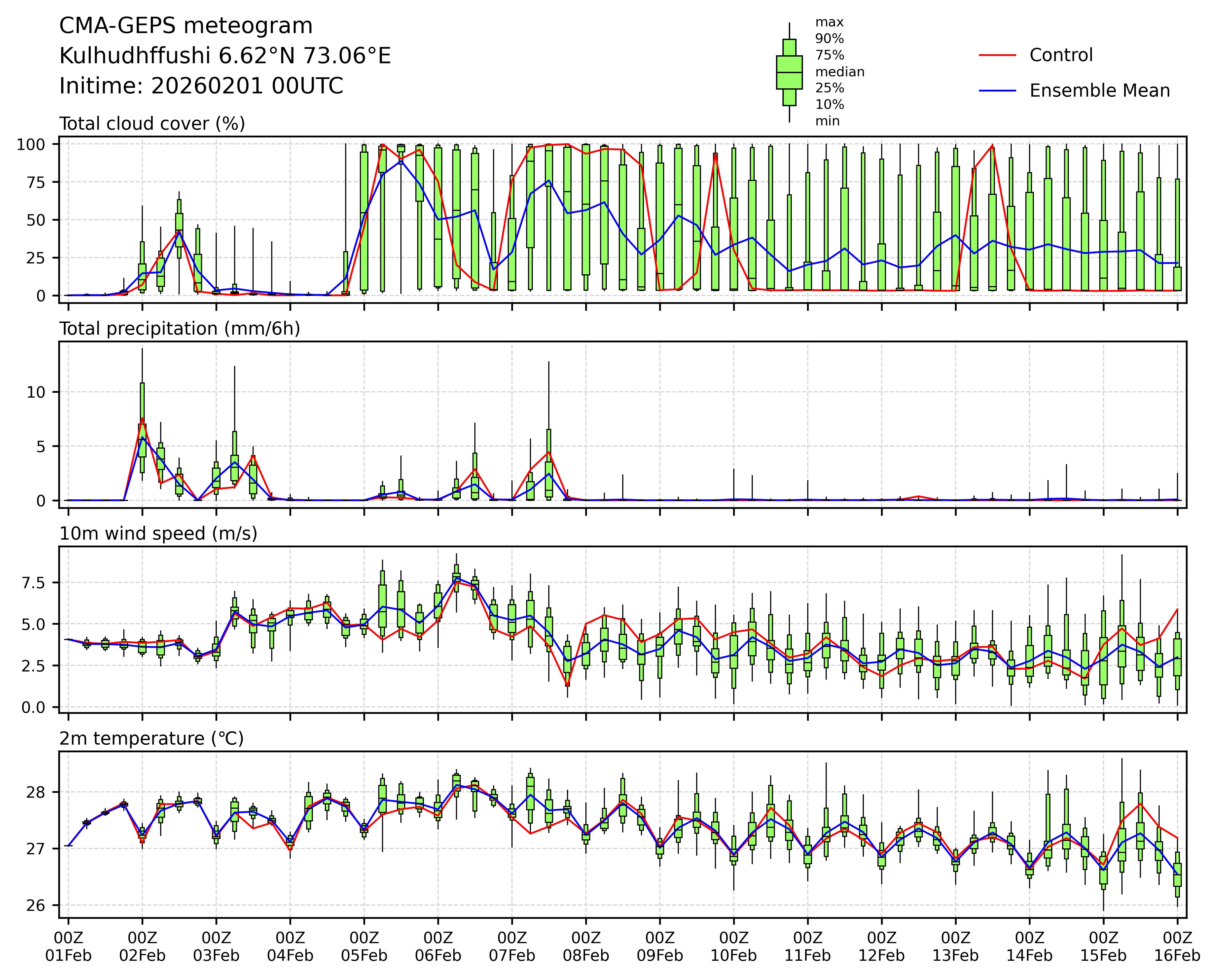Click the '00Z 16Feb' x-axis tick label
This screenshot has width=1217, height=980.
1177,947
